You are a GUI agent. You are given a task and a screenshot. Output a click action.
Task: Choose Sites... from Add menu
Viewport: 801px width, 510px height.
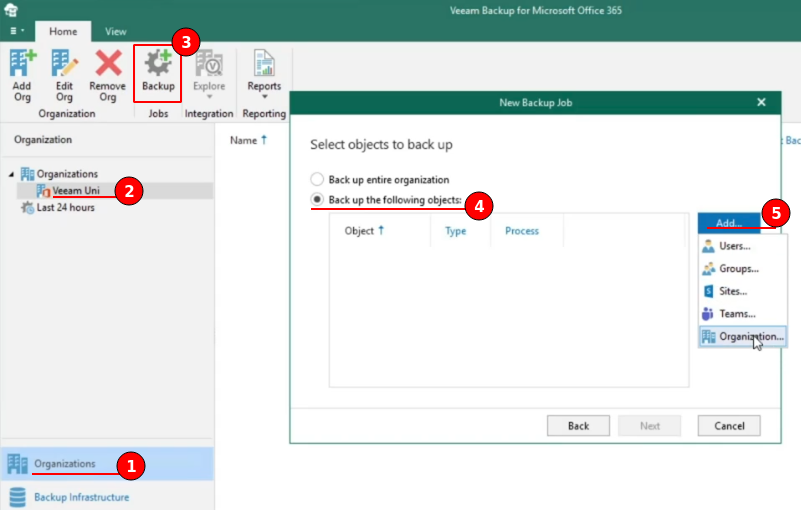(x=743, y=291)
